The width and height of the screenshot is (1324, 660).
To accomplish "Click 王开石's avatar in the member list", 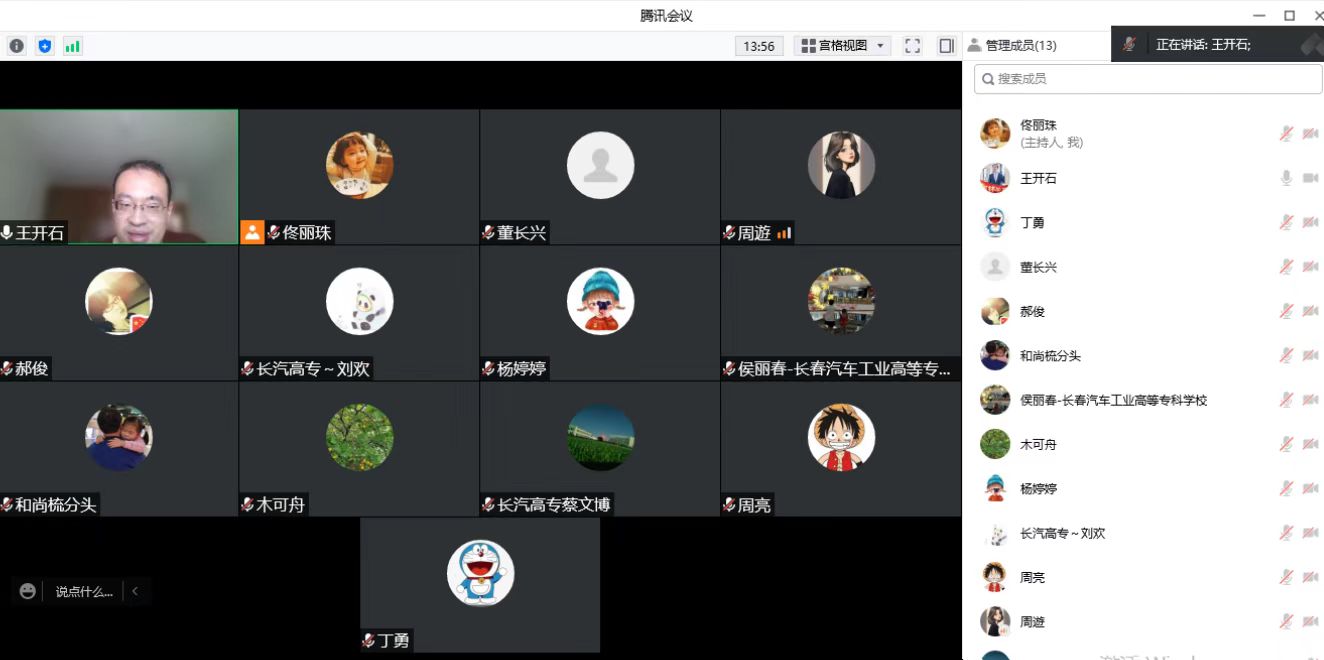I will [995, 178].
